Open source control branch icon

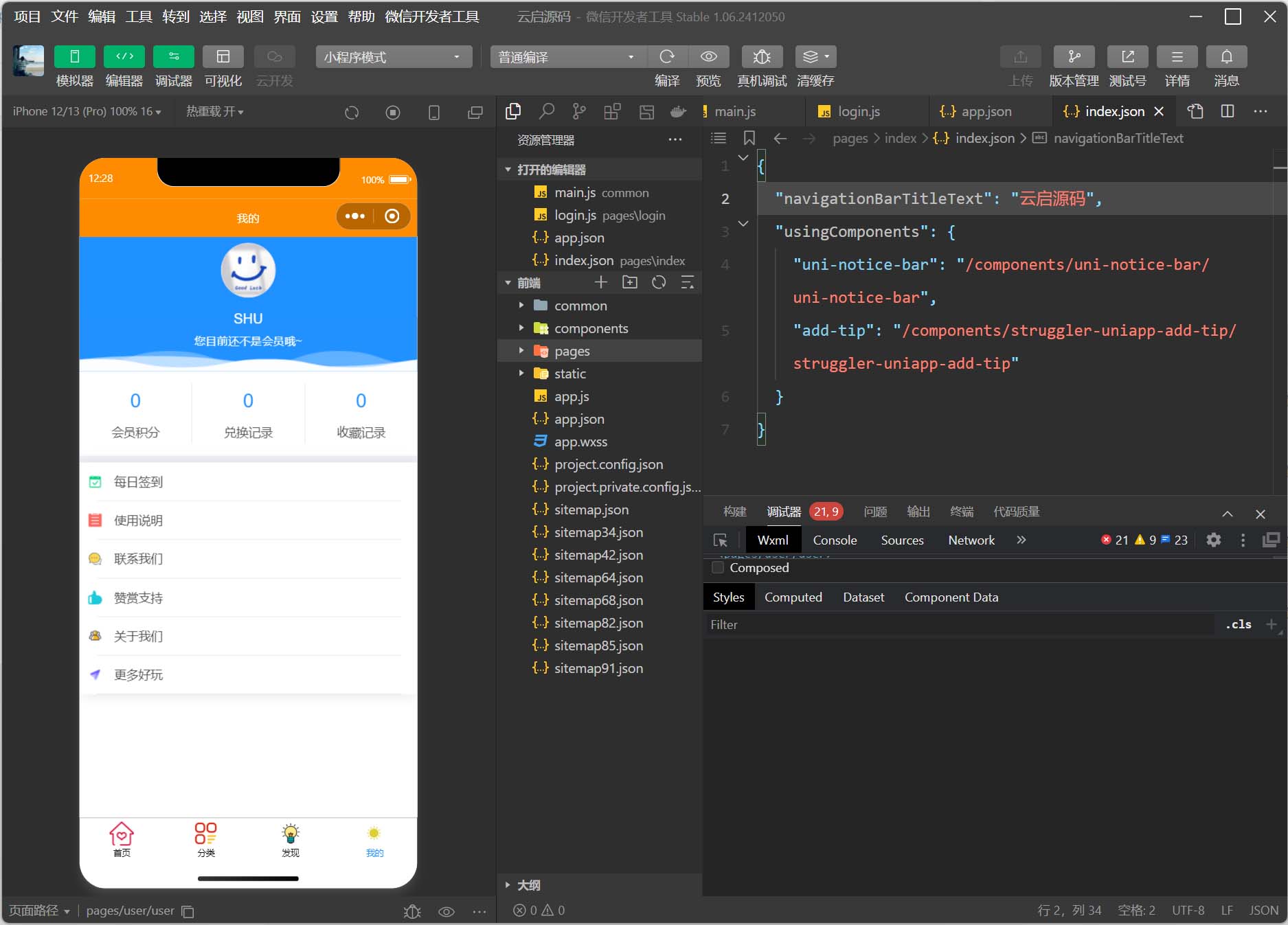[579, 111]
